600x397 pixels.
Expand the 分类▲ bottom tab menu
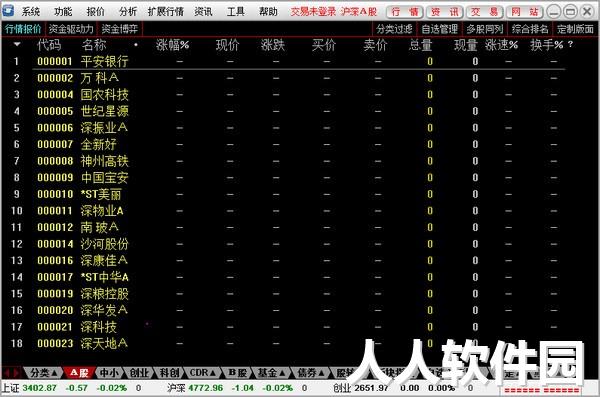43,372
